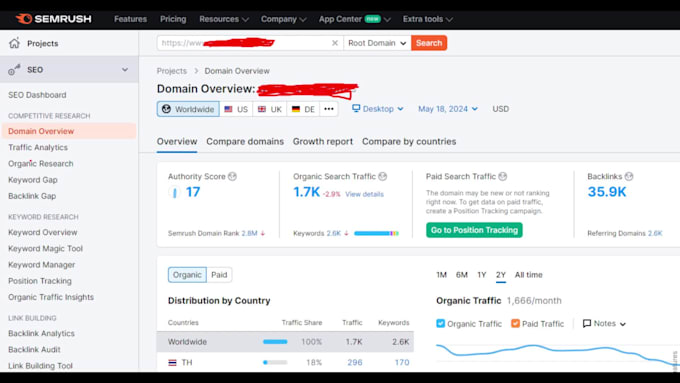Switch to Compare domains tab
680x383 pixels.
245,141
